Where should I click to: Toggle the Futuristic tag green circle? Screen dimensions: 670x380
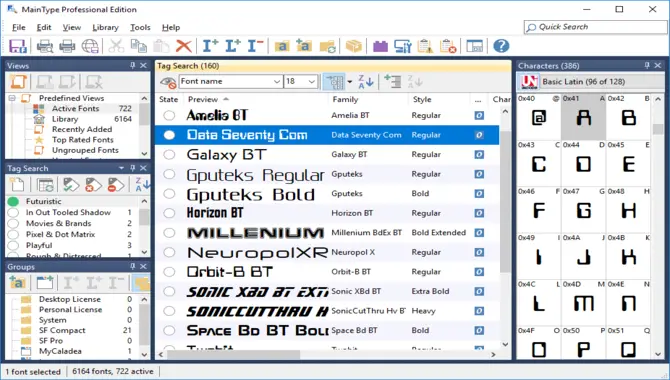13,201
